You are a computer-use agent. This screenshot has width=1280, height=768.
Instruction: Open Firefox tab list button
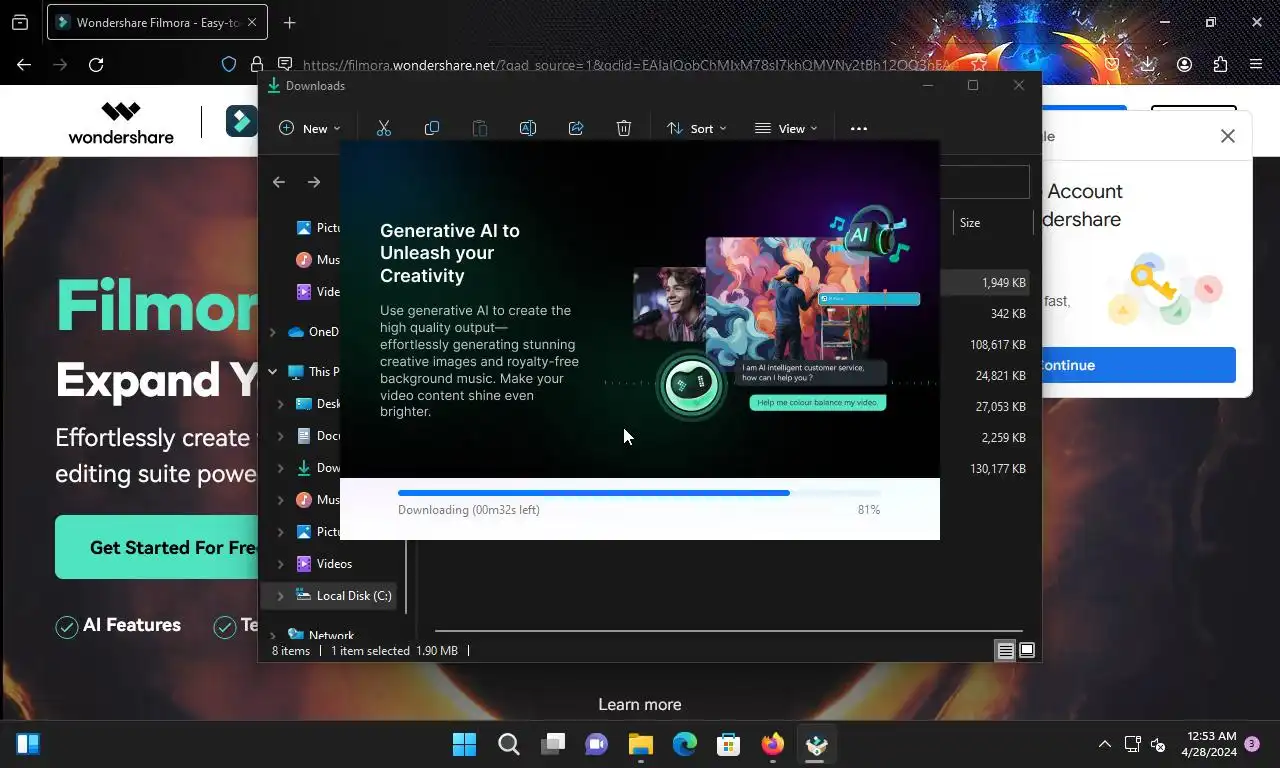click(20, 22)
